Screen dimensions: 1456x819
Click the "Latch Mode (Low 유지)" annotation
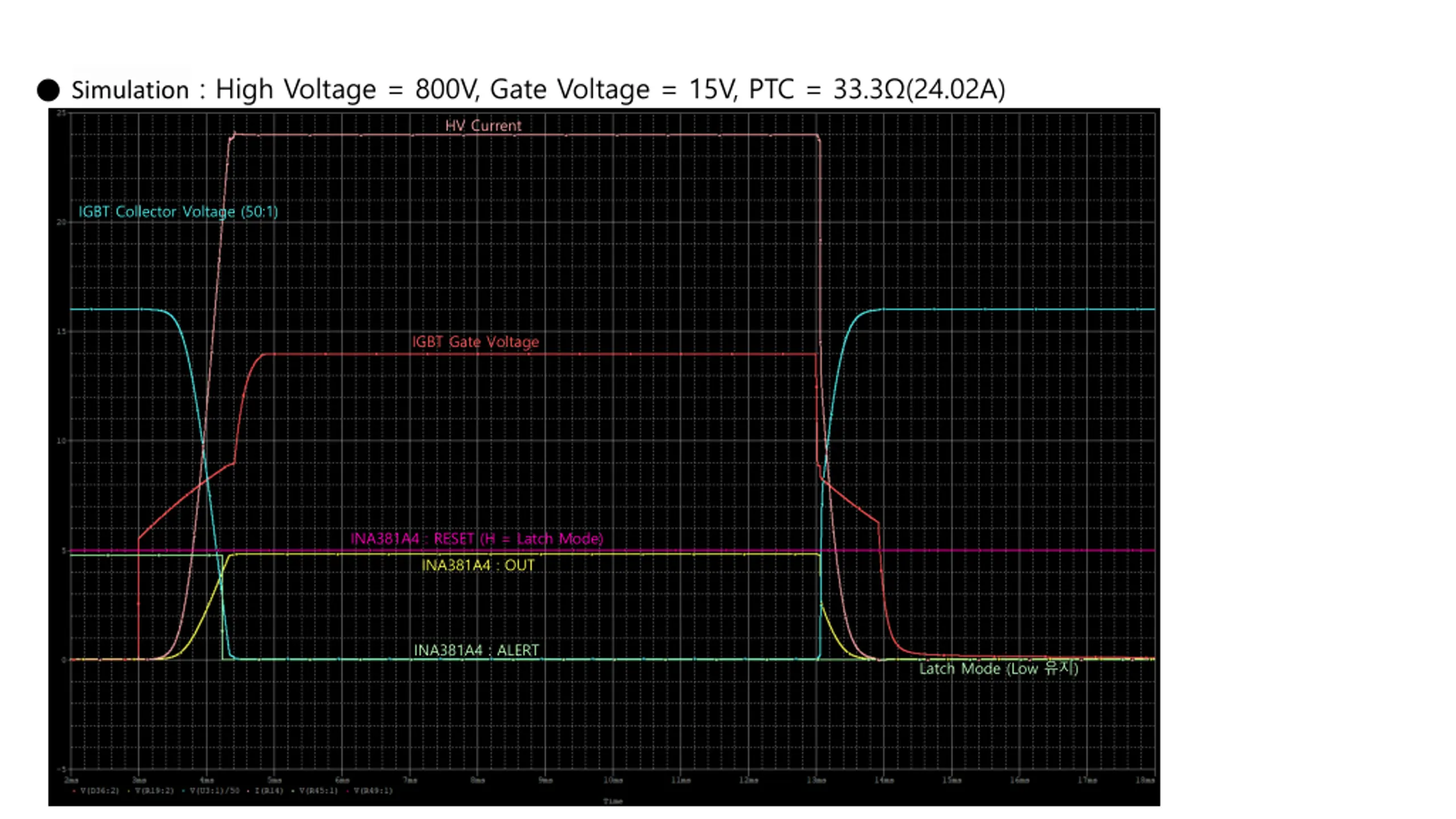pos(999,668)
